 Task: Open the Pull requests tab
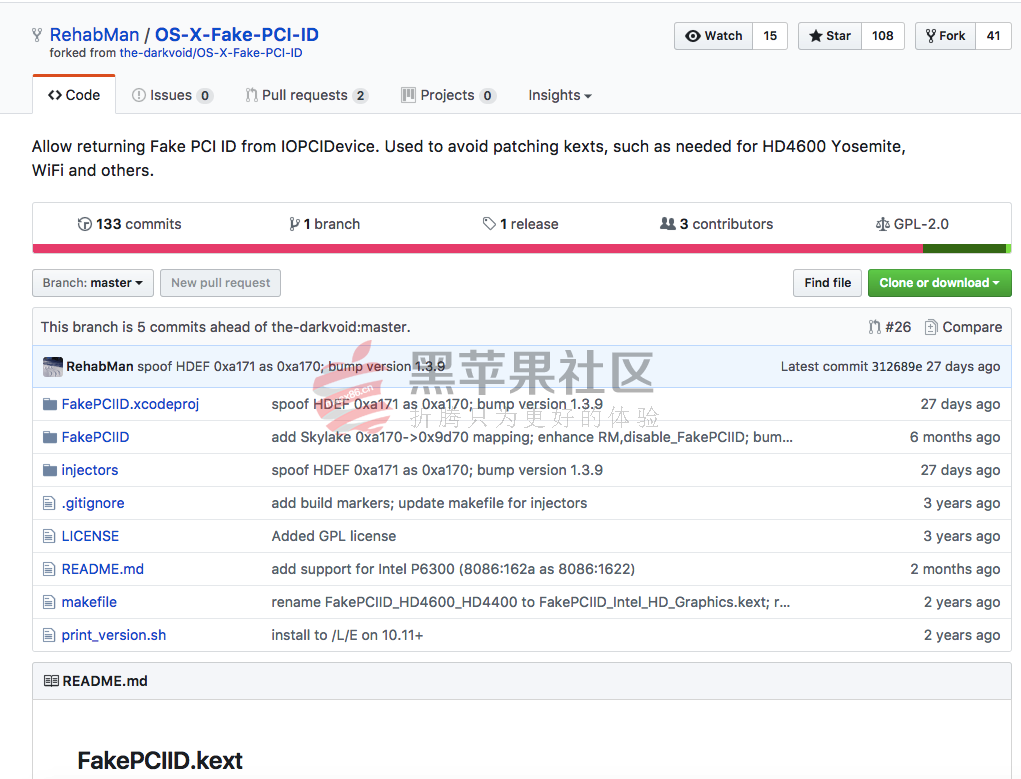click(x=307, y=95)
